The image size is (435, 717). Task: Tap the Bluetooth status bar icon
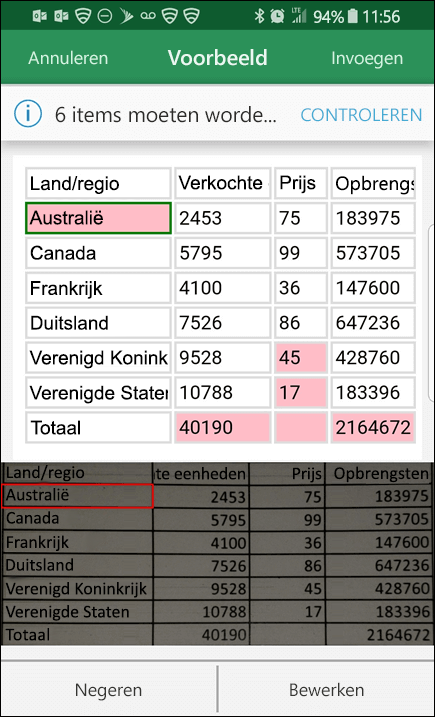click(259, 17)
